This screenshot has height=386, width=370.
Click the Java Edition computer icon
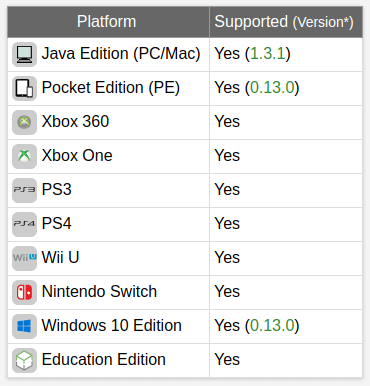click(x=24, y=54)
